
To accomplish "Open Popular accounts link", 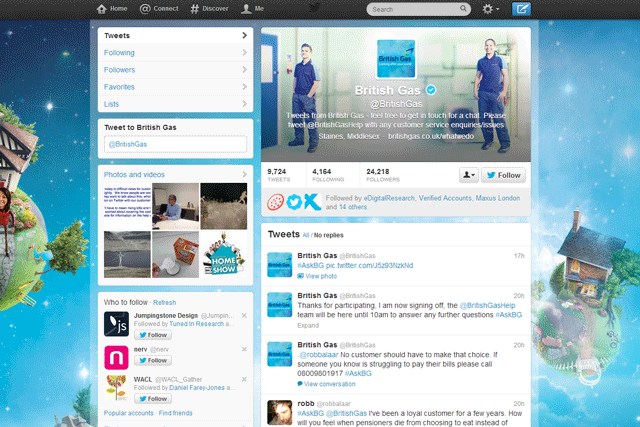I will (x=129, y=413).
